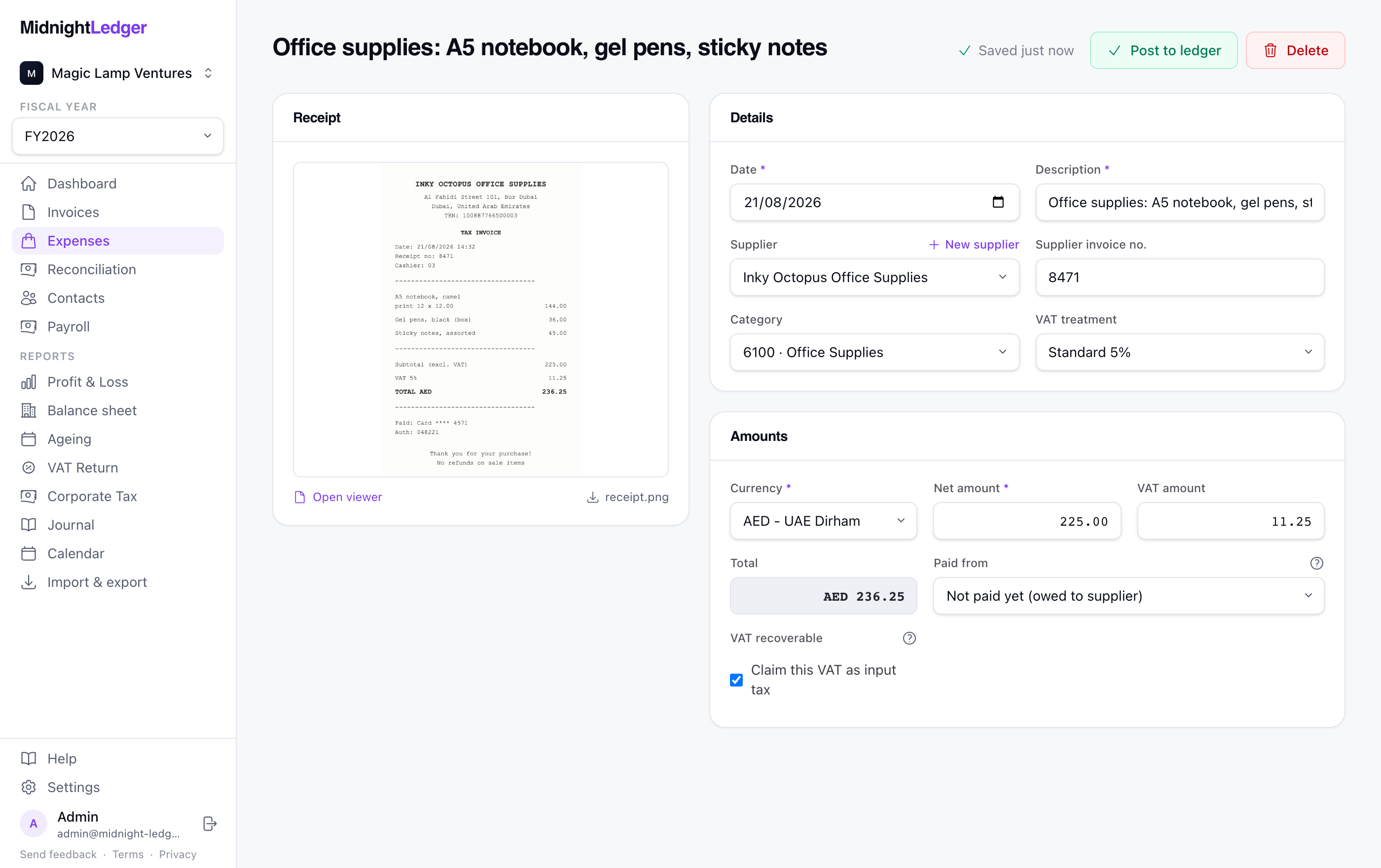
Task: Click the Contacts people icon
Action: coord(29,298)
